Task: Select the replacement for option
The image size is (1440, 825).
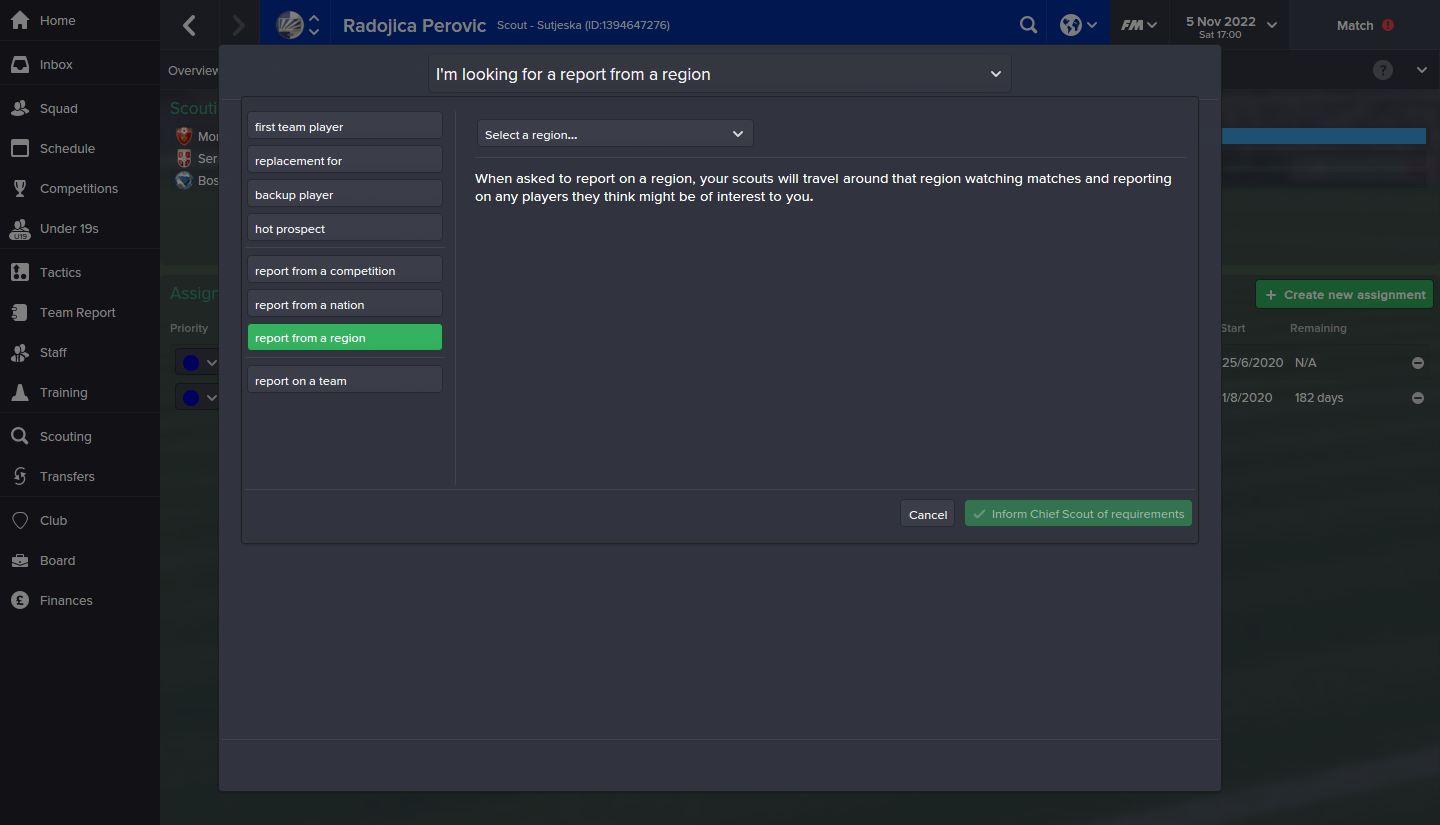Action: click(x=345, y=160)
